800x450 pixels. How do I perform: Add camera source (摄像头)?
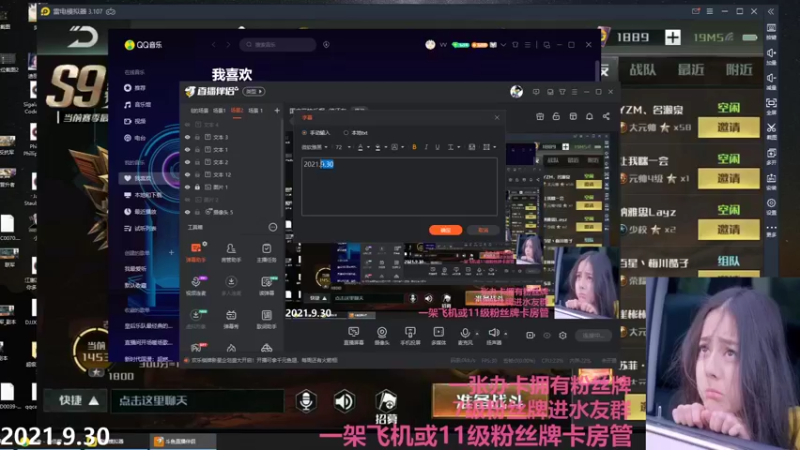(382, 336)
